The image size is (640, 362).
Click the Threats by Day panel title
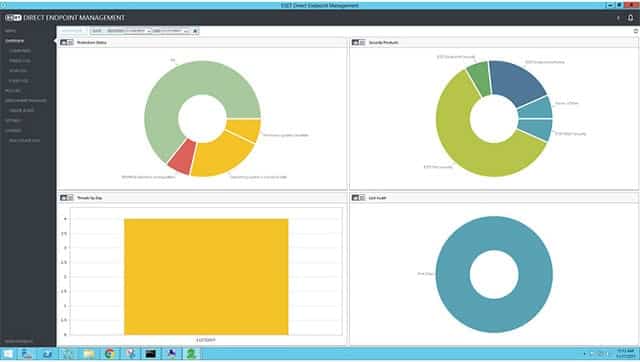tap(89, 198)
